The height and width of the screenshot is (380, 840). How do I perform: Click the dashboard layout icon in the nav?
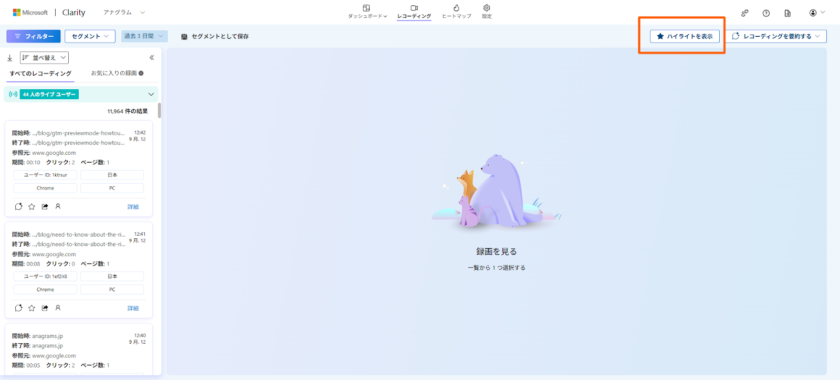click(366, 8)
